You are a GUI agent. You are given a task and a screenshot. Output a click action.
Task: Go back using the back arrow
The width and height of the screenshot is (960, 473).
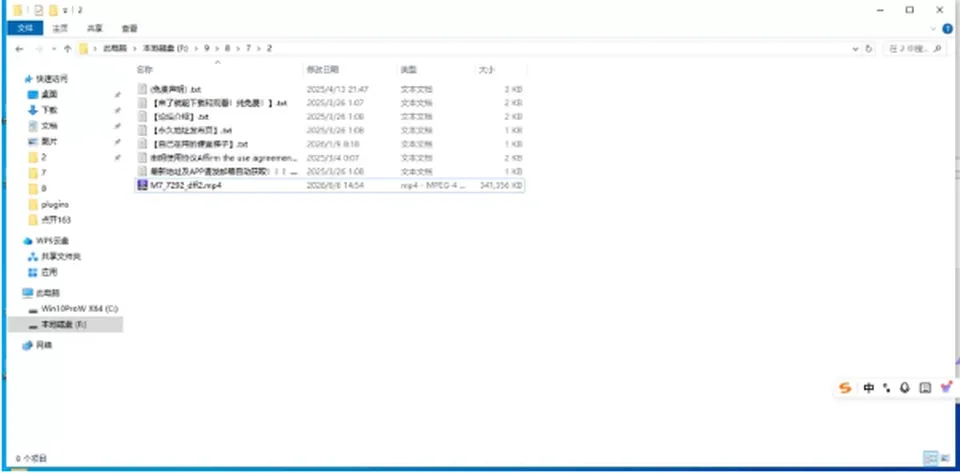coord(19,49)
